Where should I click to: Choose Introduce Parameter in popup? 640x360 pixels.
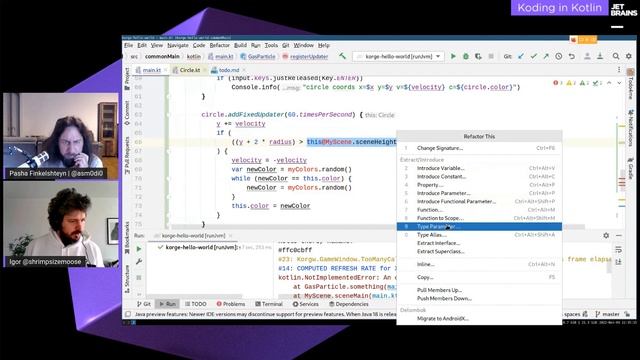479,193
